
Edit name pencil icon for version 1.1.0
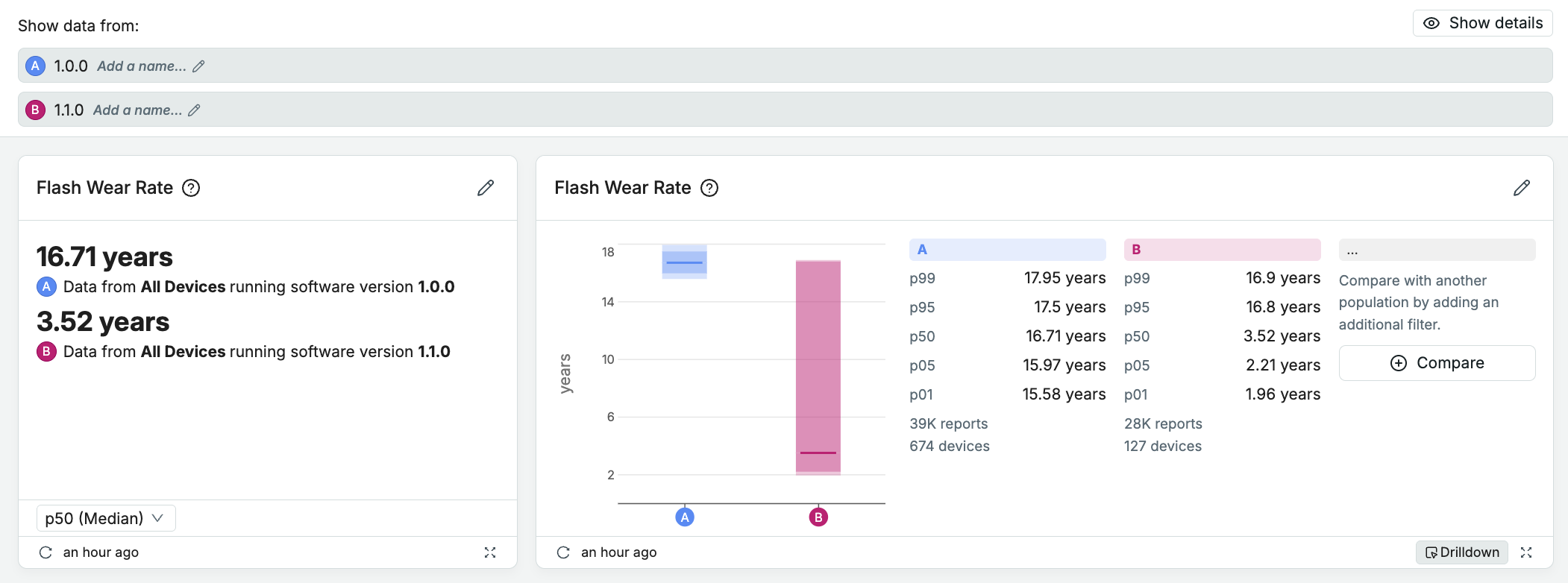(x=194, y=110)
